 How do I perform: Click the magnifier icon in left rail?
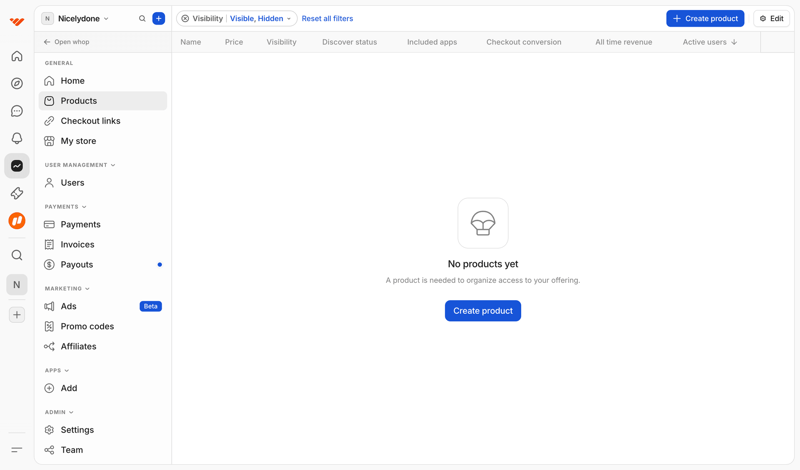tap(17, 255)
